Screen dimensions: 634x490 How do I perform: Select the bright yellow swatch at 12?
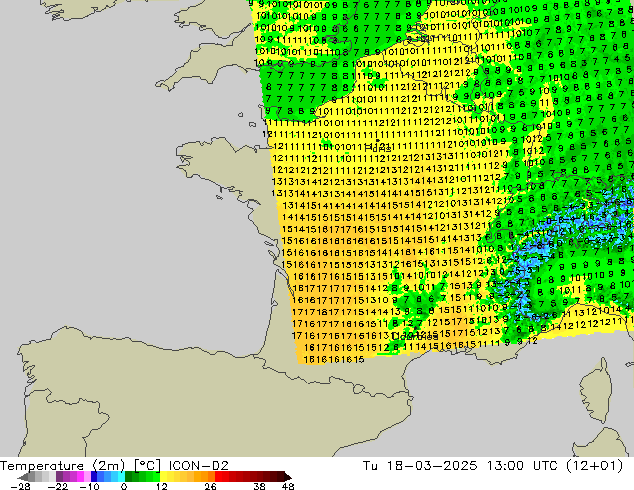163,477
